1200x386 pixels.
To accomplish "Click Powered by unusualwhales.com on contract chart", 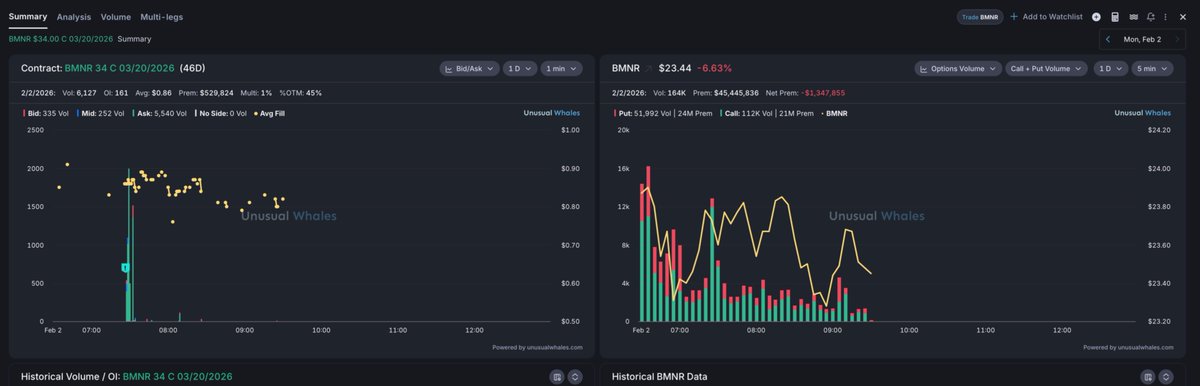I will pyautogui.click(x=539, y=348).
